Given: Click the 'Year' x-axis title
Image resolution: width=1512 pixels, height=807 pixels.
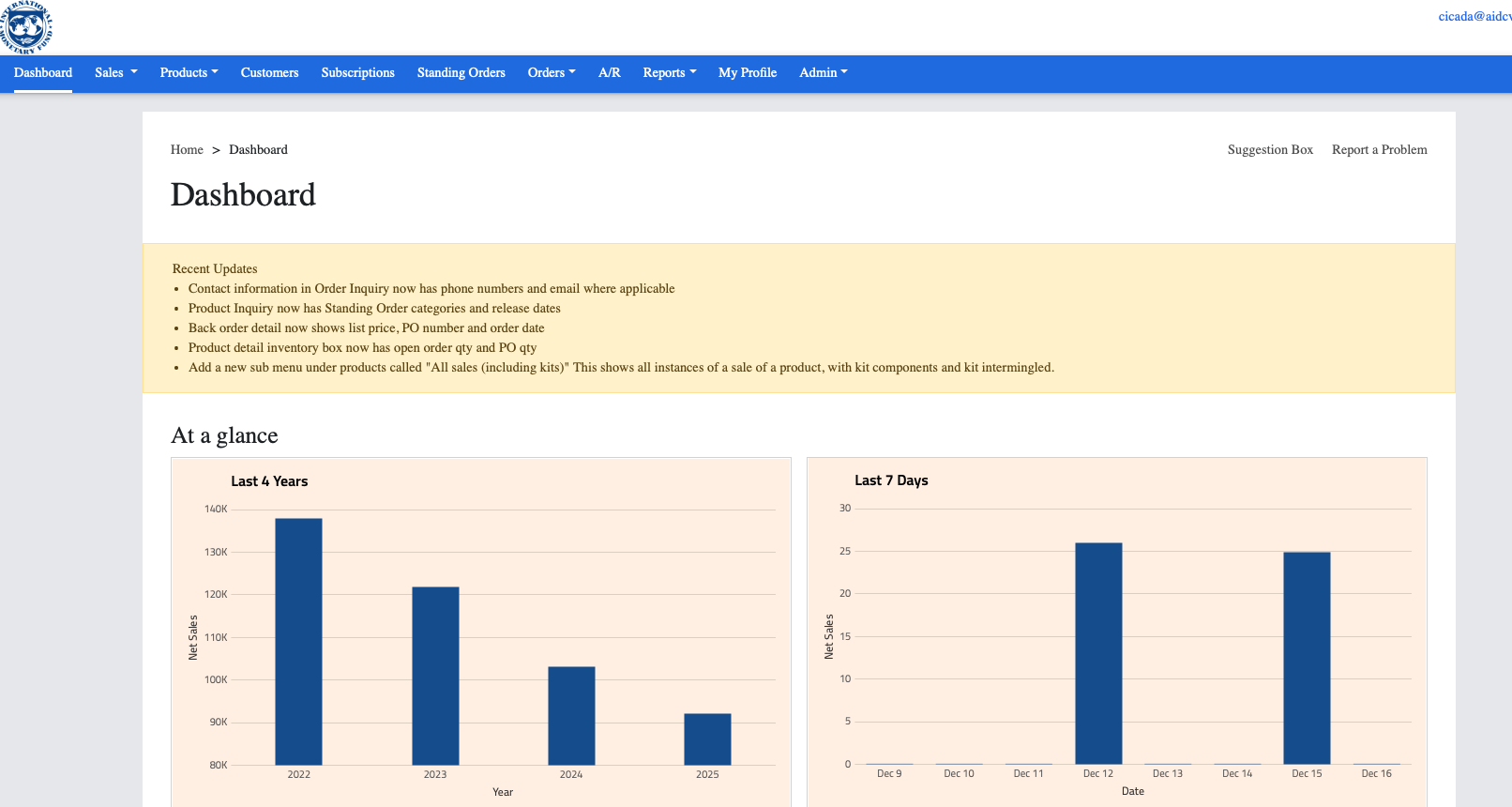Looking at the screenshot, I should (x=503, y=792).
